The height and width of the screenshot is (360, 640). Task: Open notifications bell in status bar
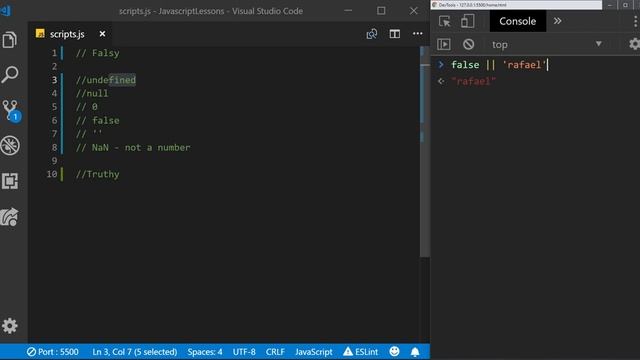[415, 352]
